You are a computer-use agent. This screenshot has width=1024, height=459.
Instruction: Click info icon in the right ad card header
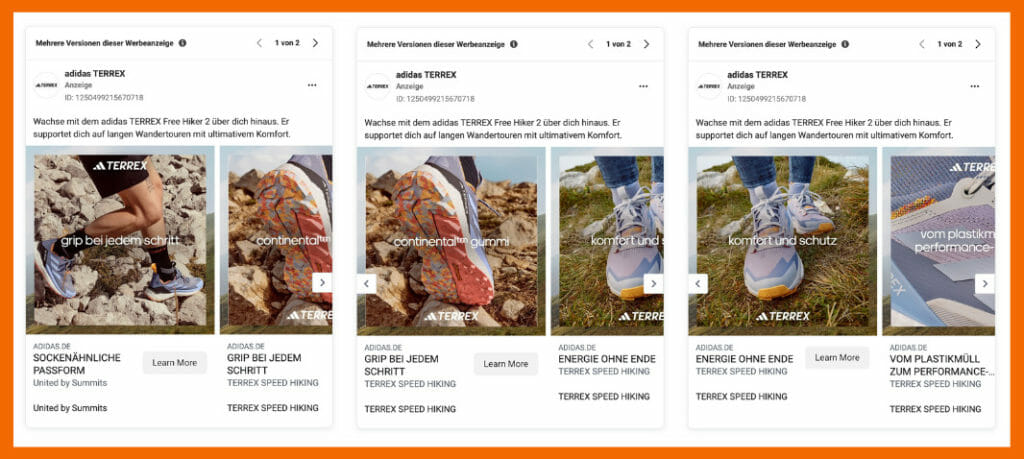click(845, 44)
